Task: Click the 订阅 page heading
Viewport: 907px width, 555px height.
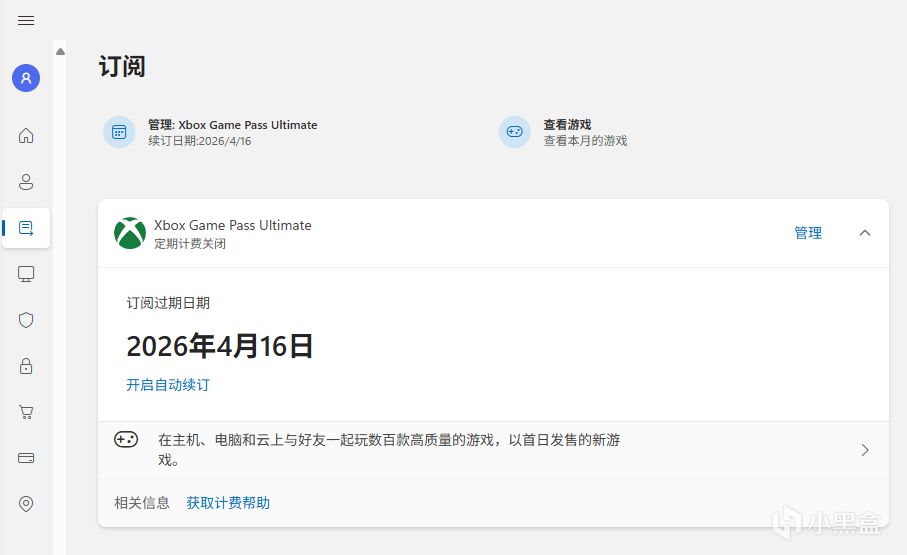Action: click(x=122, y=67)
